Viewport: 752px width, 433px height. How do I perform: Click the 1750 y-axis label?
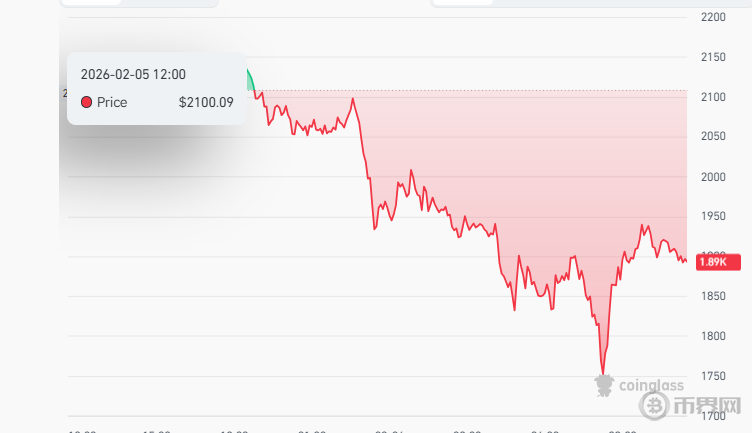tap(713, 376)
